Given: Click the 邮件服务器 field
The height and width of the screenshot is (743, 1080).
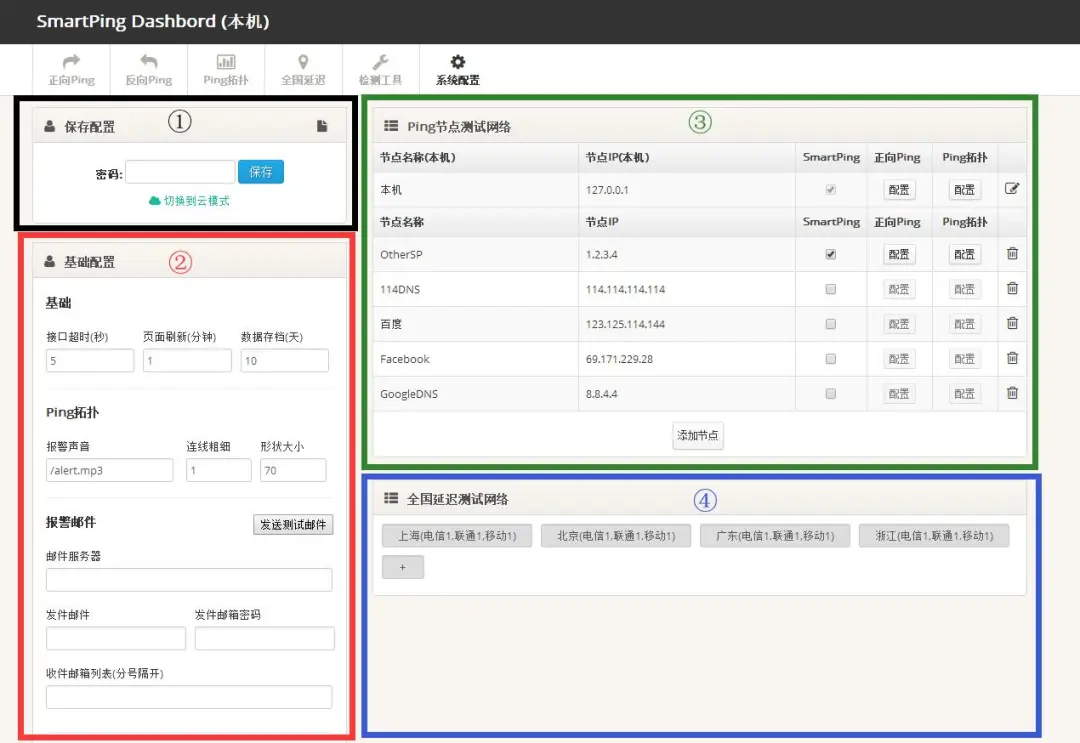Looking at the screenshot, I should (189, 580).
